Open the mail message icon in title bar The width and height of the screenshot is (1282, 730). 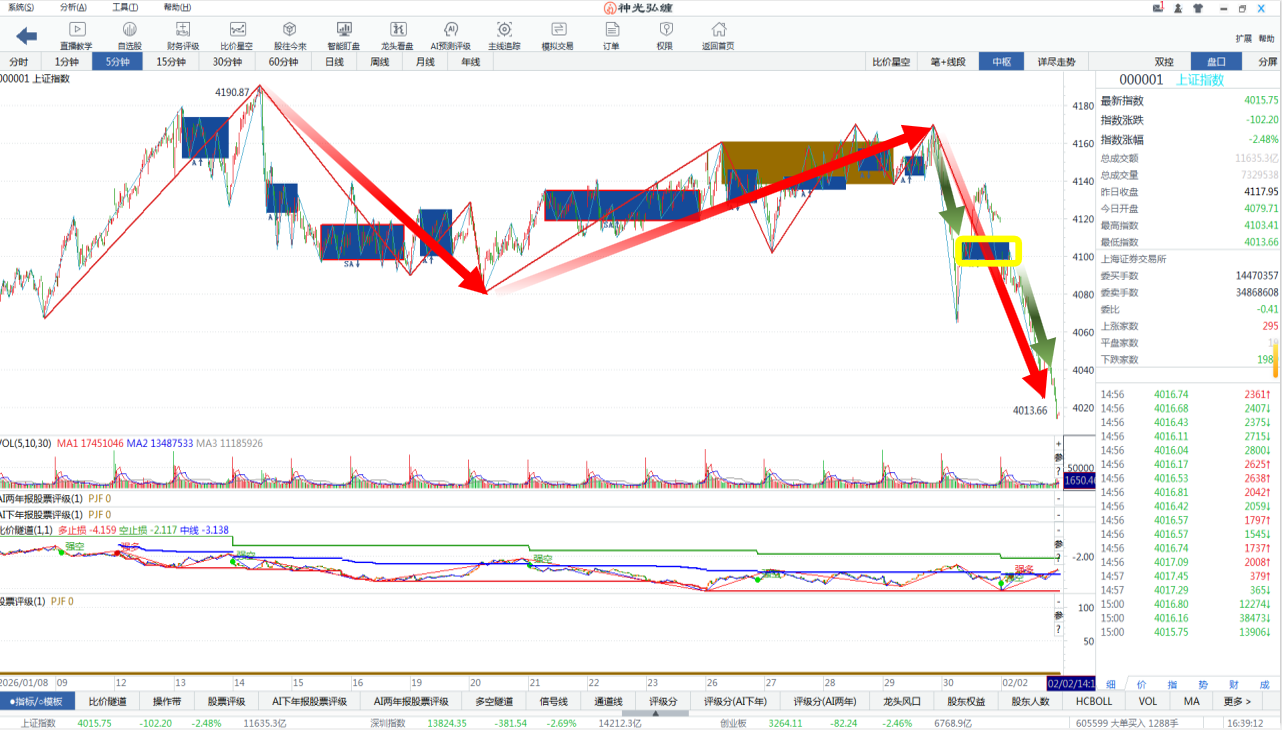coord(1157,8)
